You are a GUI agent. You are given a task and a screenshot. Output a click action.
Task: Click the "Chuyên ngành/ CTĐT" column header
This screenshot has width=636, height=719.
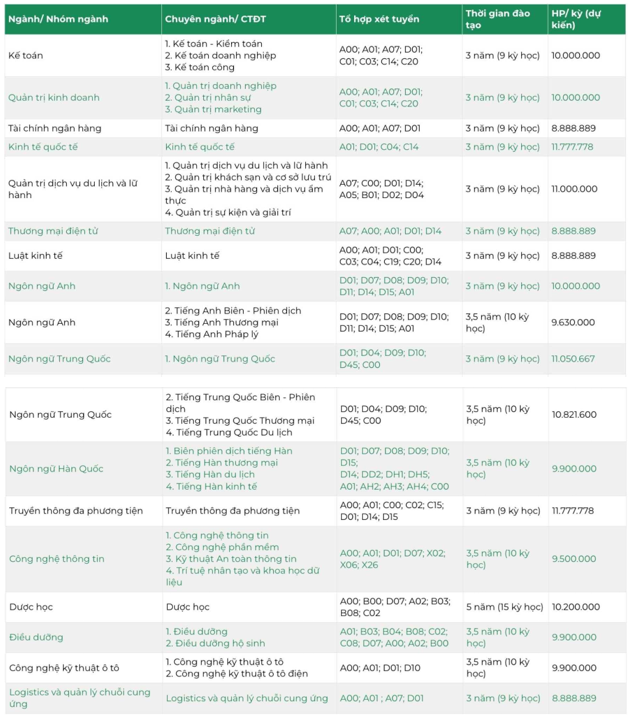[x=217, y=19]
